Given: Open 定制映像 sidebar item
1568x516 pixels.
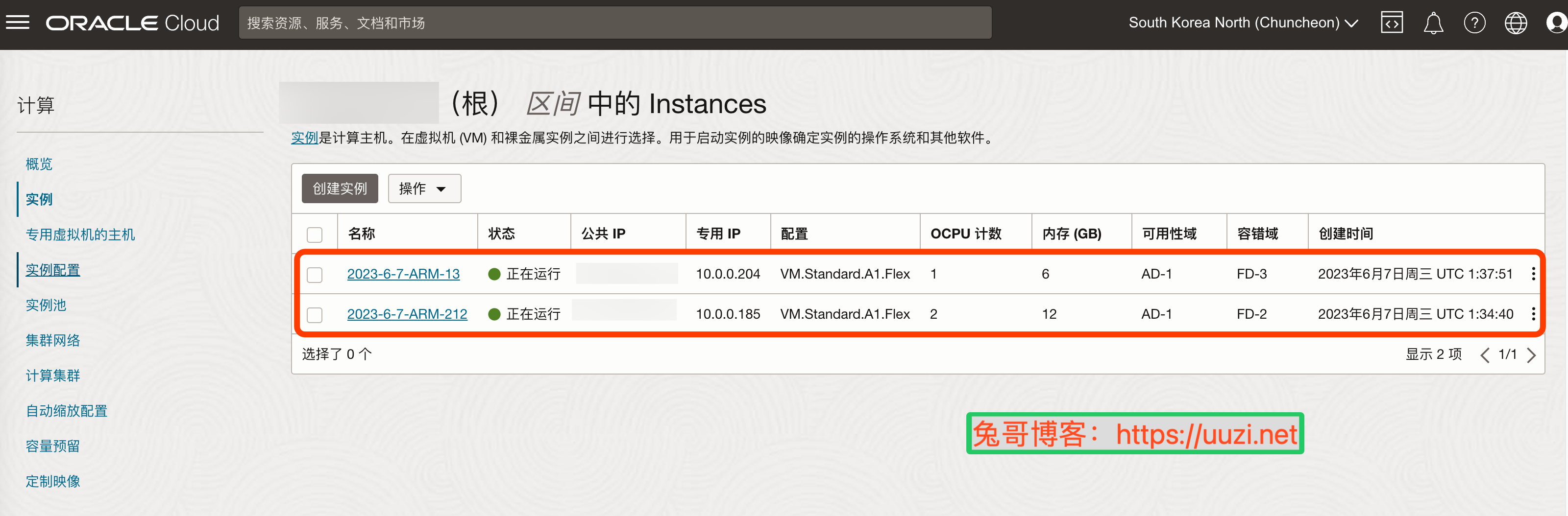Looking at the screenshot, I should pos(53,482).
